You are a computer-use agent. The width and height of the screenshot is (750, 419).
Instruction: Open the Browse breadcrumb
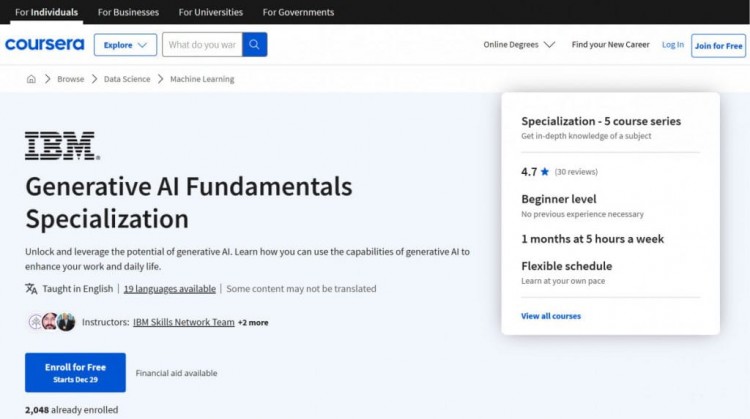tap(70, 79)
